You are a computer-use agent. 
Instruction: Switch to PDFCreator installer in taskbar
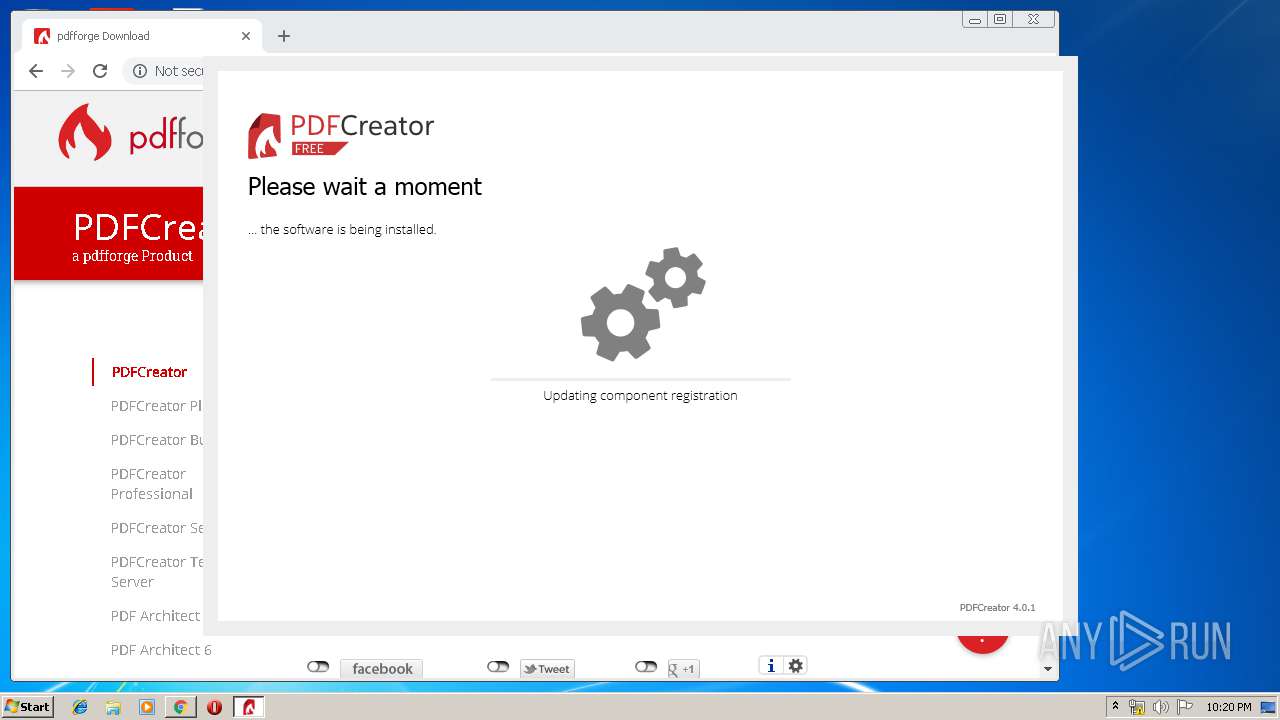249,707
